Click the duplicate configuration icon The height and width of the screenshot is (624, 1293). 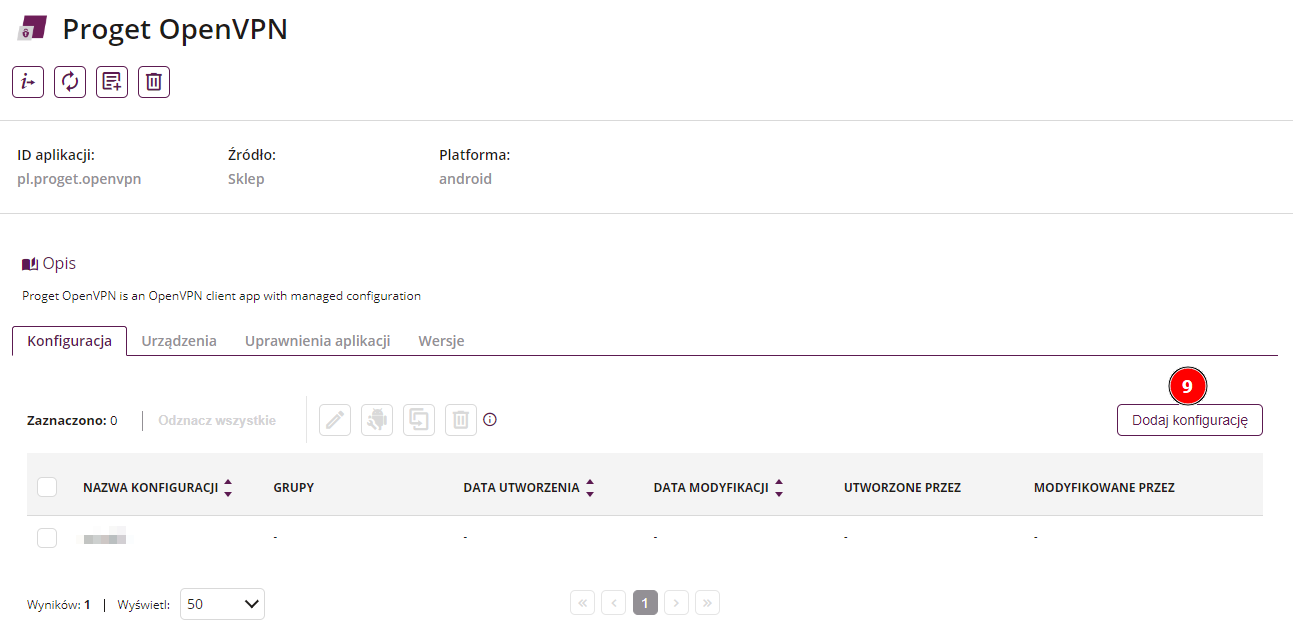419,420
